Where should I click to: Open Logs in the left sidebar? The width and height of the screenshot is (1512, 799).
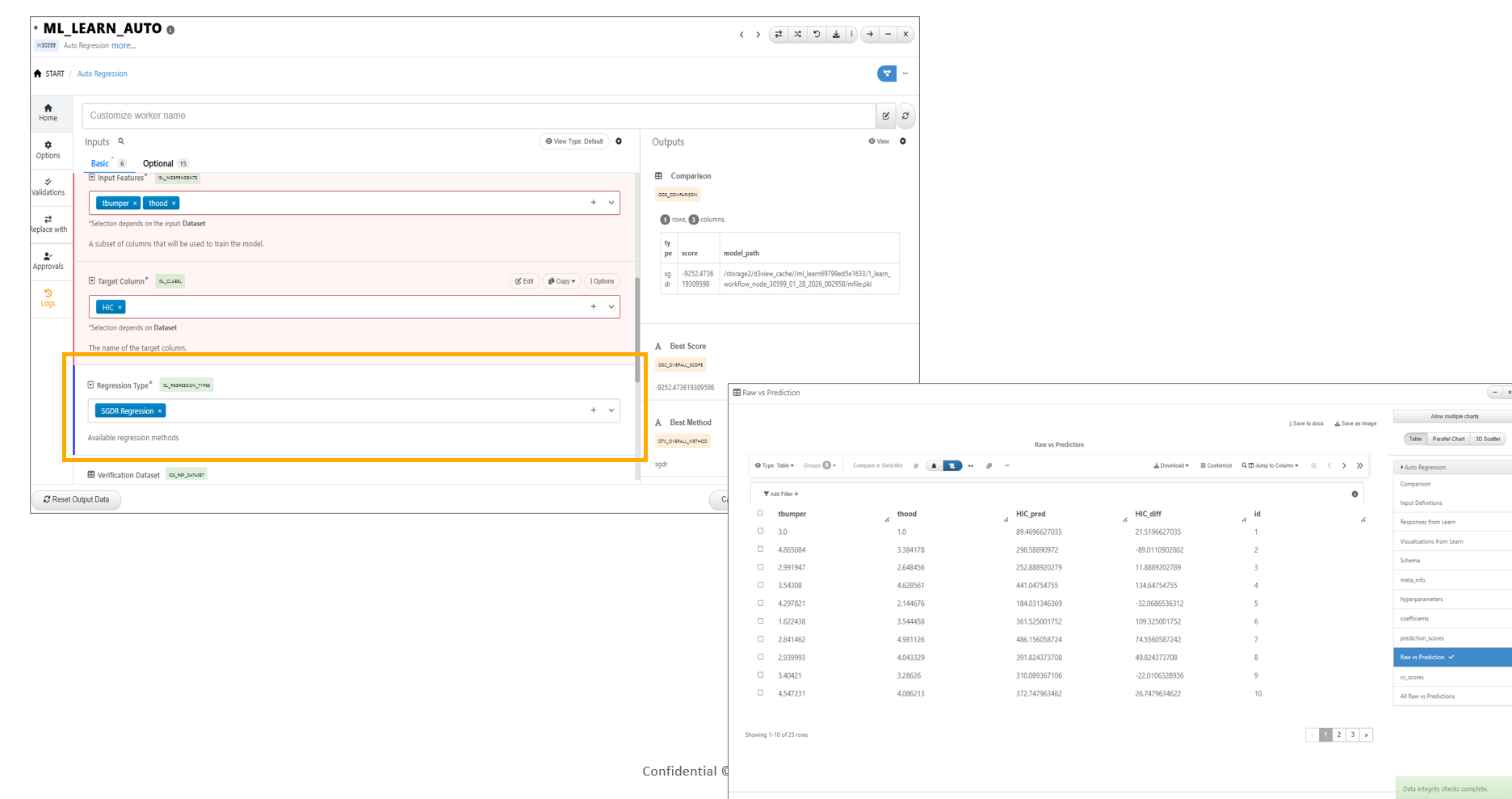(x=48, y=298)
